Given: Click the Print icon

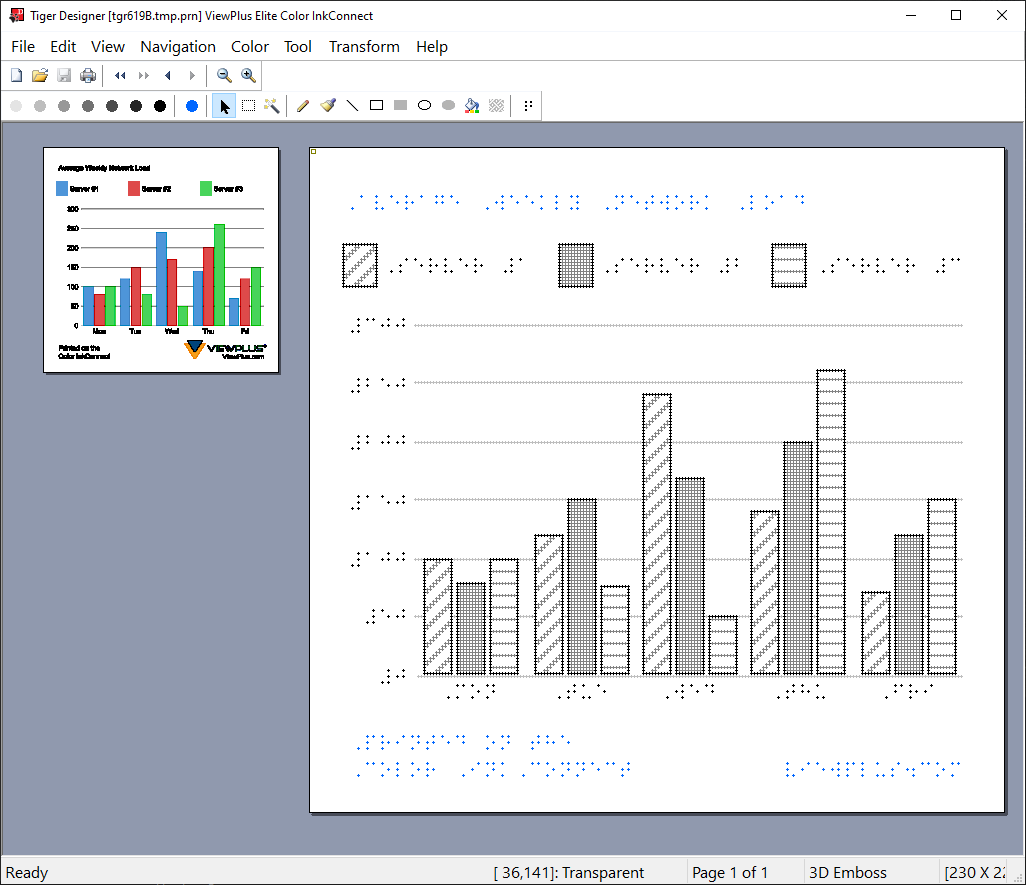Looking at the screenshot, I should point(88,76).
